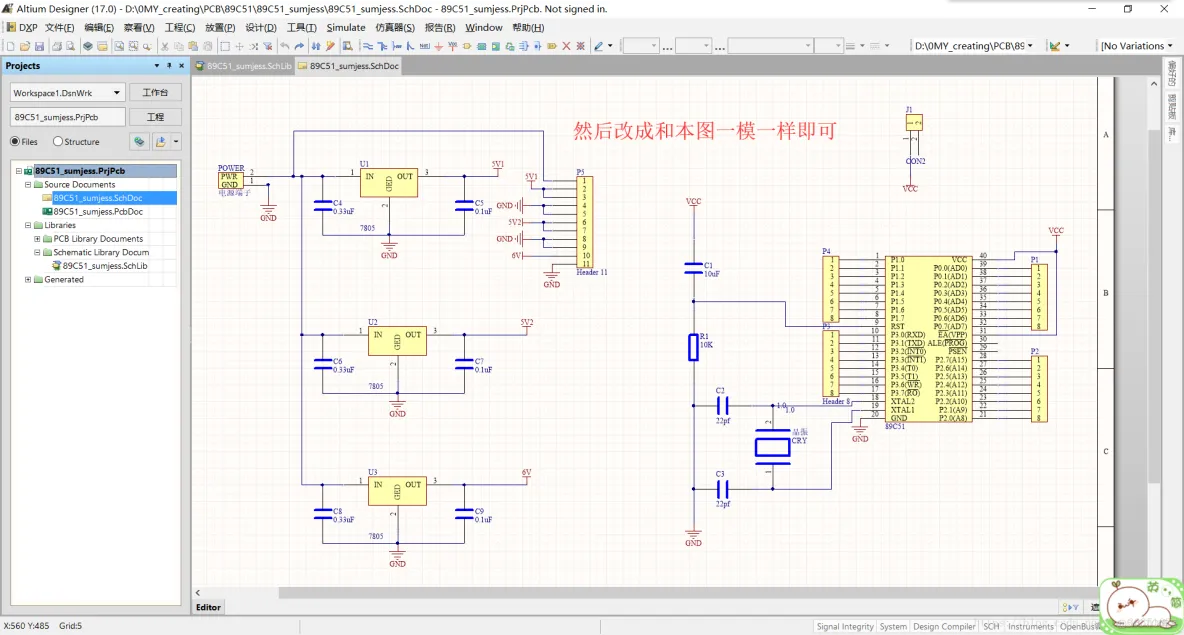
Task: Open the Simulate menu
Action: tap(346, 27)
